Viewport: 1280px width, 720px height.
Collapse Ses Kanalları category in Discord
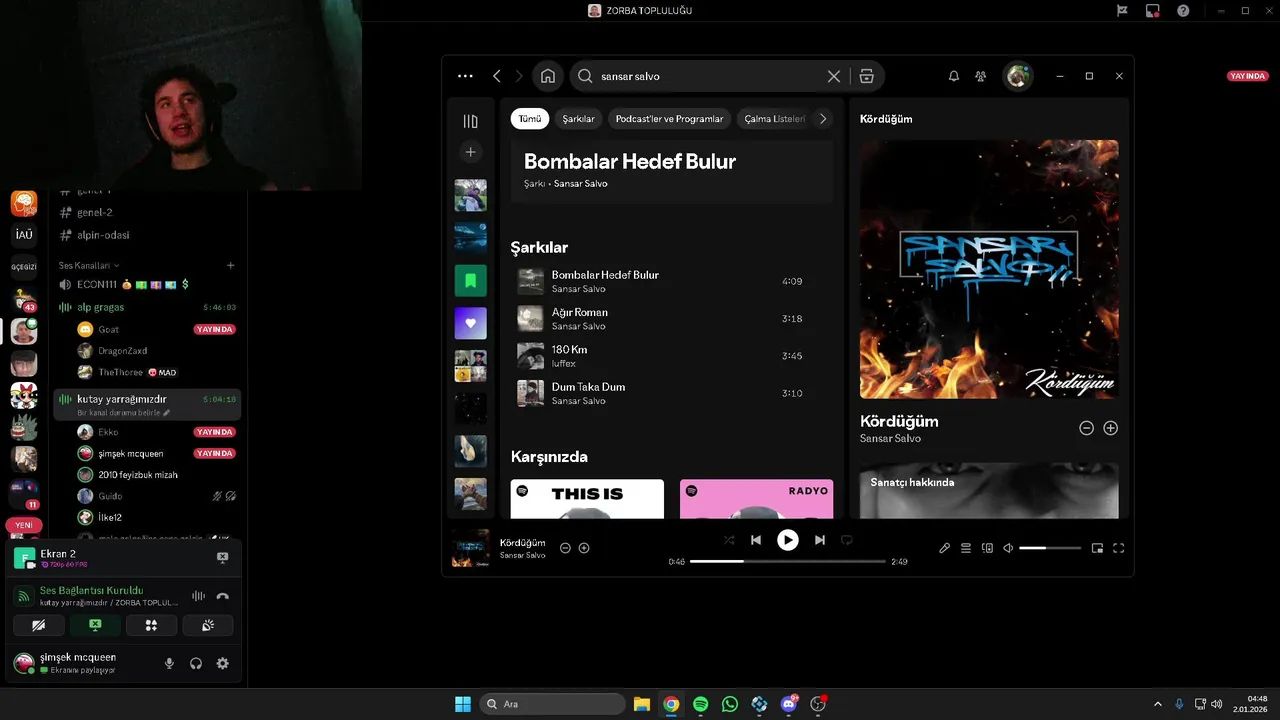point(89,265)
